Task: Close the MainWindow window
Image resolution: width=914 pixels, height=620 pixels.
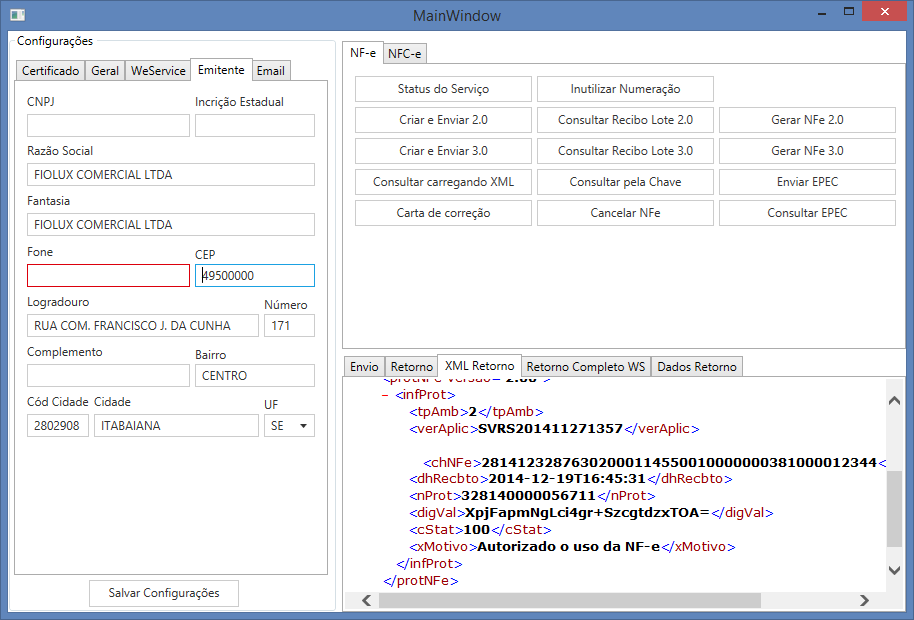Action: 884,12
